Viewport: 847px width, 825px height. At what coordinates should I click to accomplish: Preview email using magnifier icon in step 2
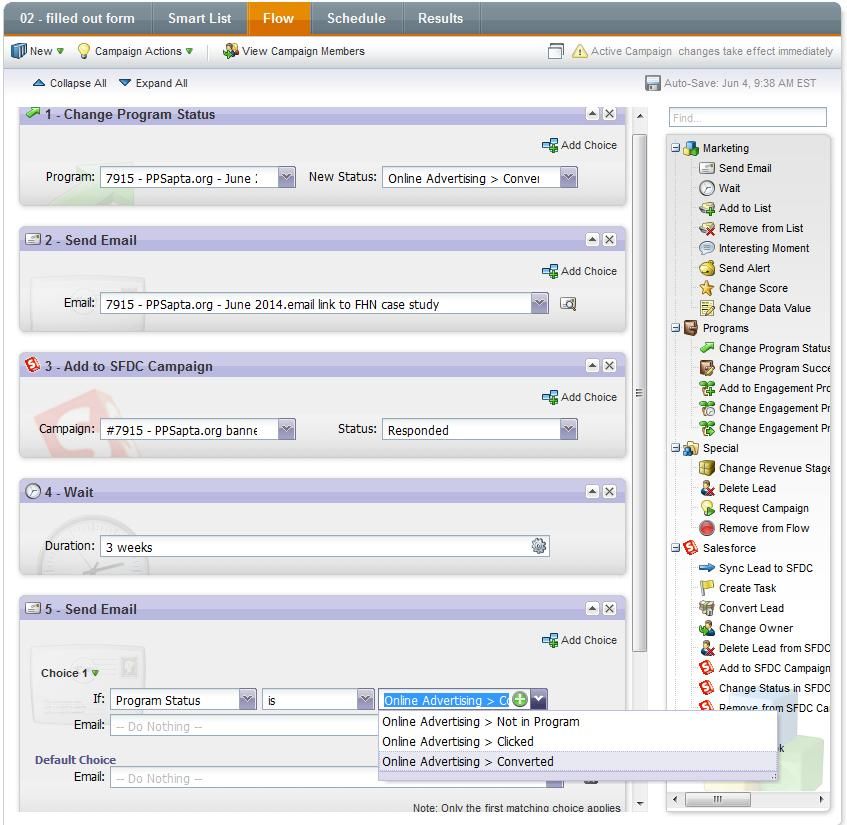568,304
